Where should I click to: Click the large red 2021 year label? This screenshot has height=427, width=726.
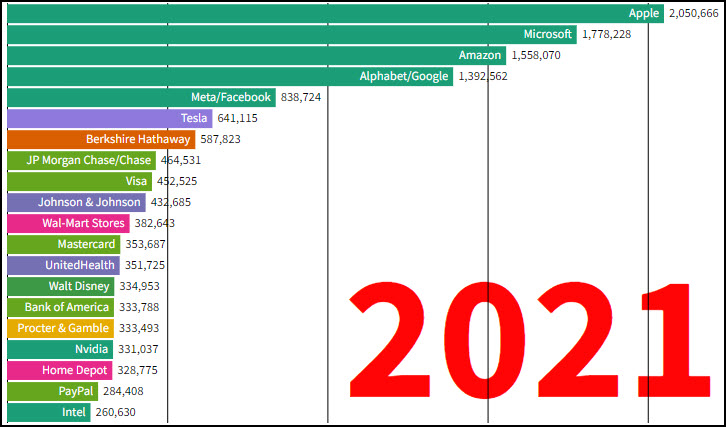[529, 340]
